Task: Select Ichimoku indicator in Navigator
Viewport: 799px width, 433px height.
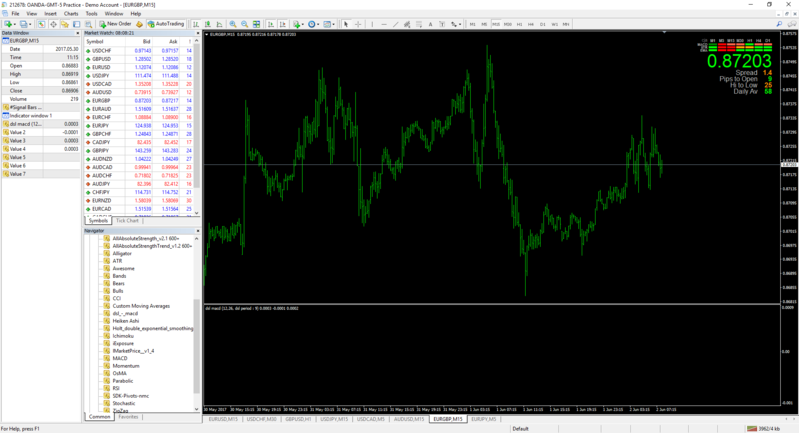Action: click(x=123, y=336)
